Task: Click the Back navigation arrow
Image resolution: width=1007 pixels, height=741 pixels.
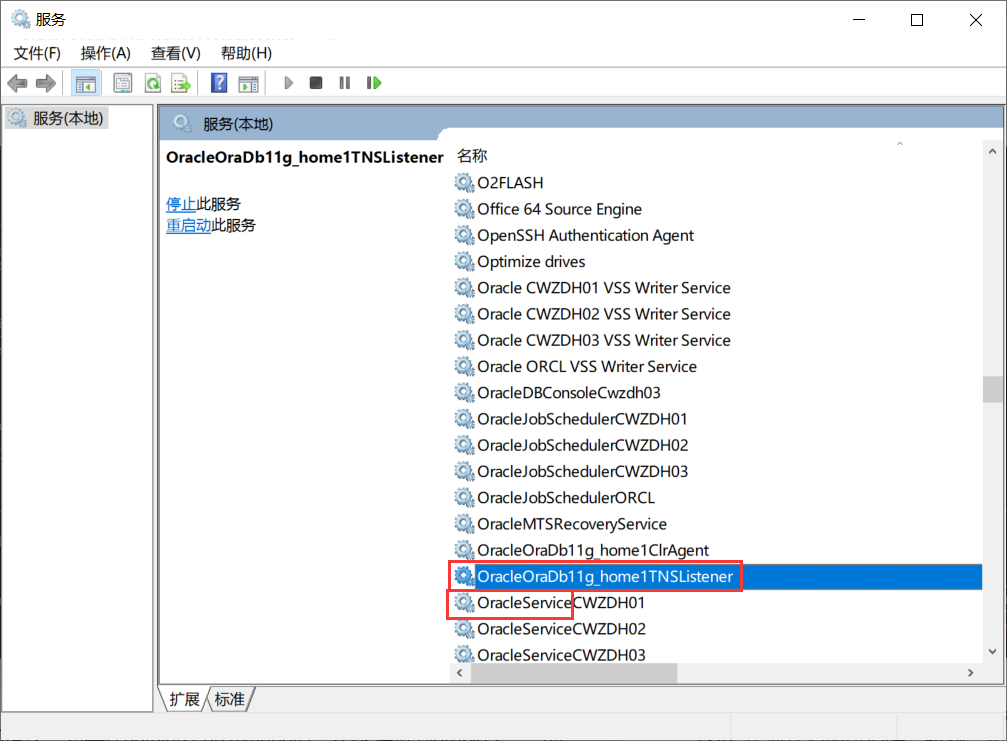Action: 17,82
